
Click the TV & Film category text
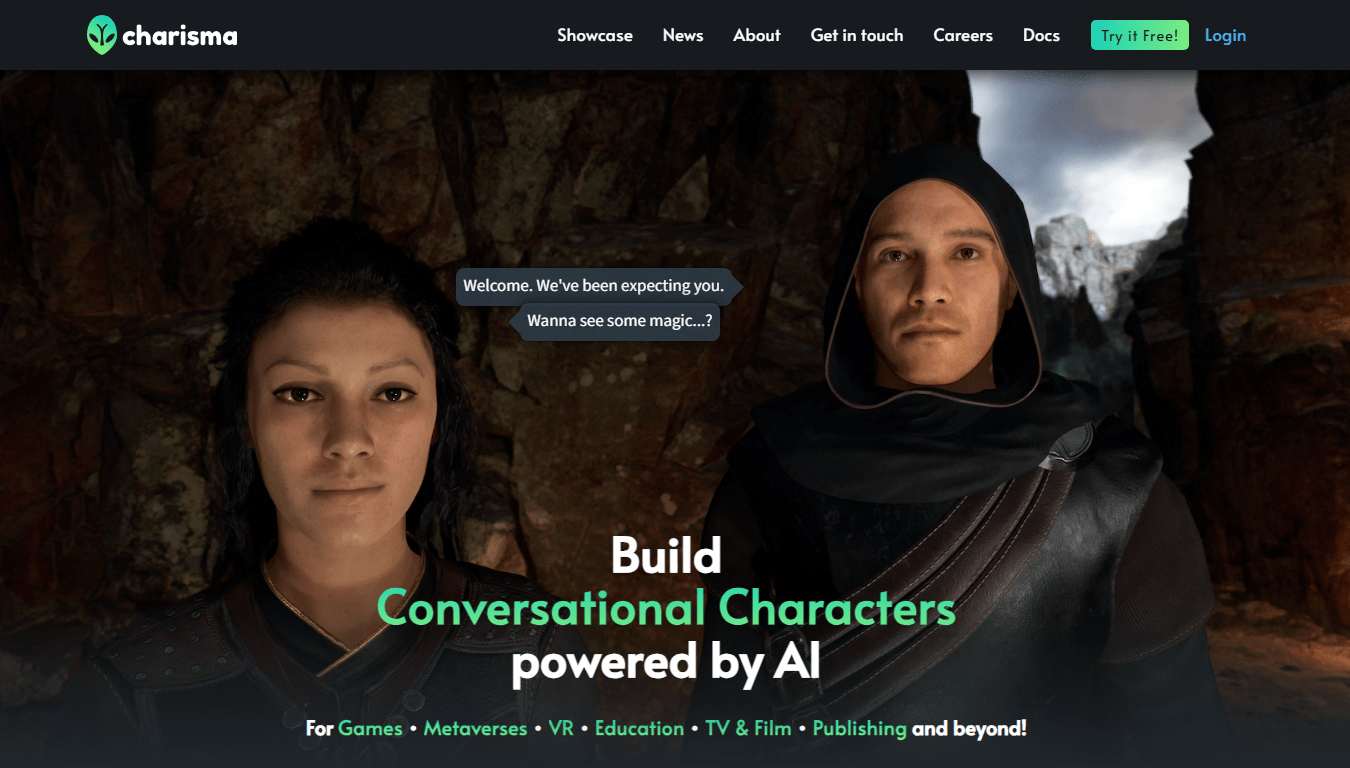(748, 728)
